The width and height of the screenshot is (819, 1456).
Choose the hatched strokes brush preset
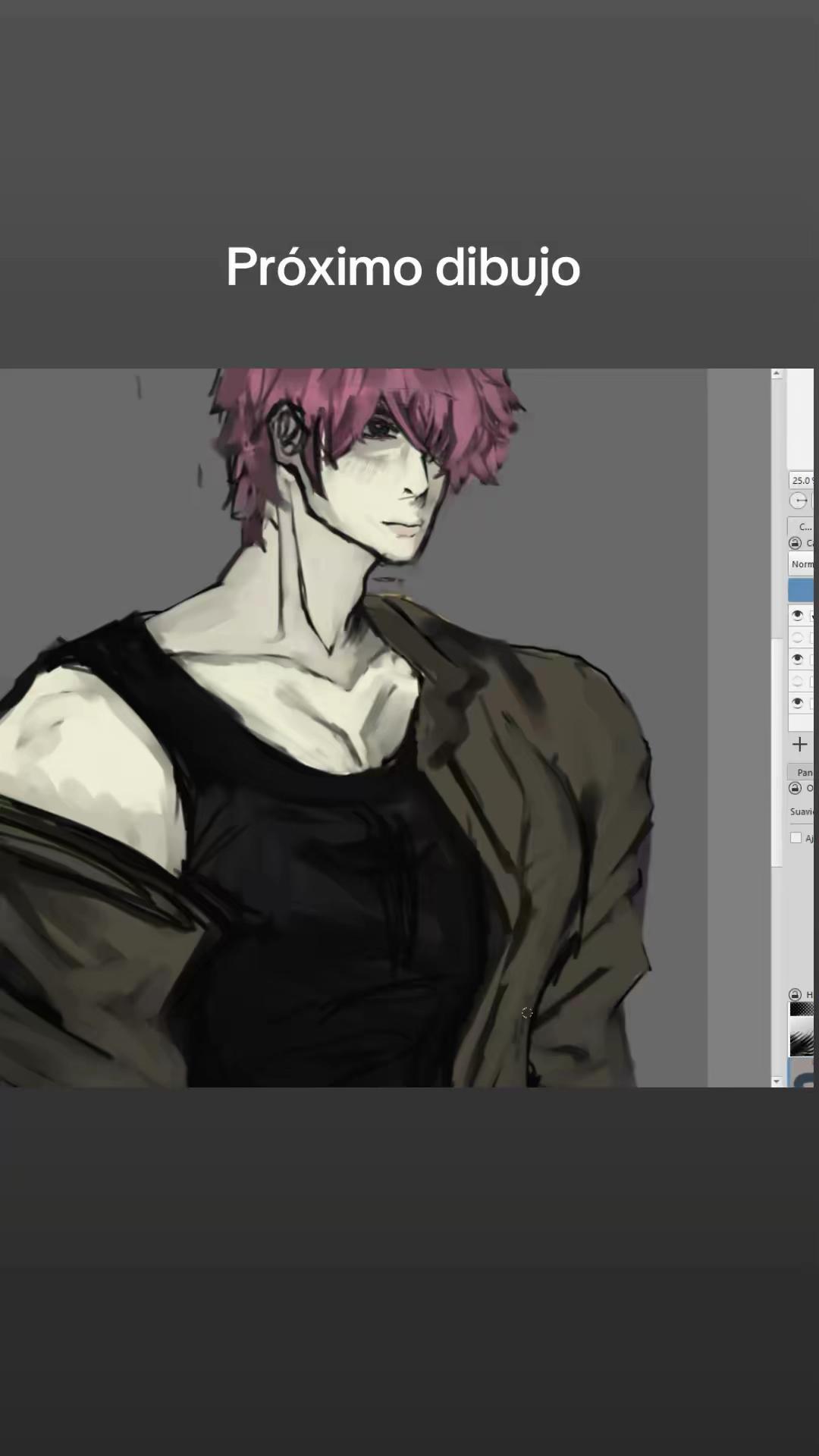coord(802,1037)
